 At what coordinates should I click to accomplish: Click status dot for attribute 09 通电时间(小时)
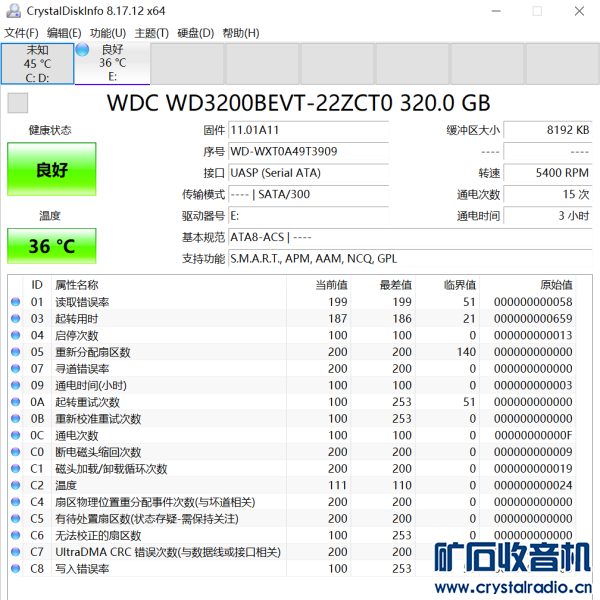pyautogui.click(x=15, y=385)
